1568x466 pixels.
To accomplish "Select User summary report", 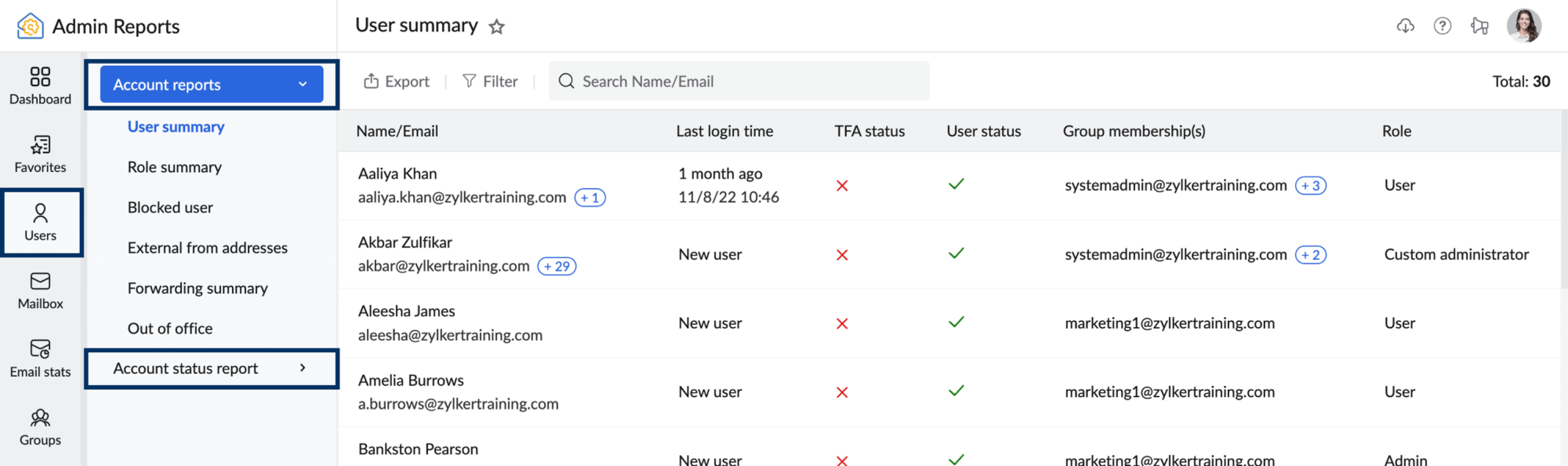I will 176,126.
